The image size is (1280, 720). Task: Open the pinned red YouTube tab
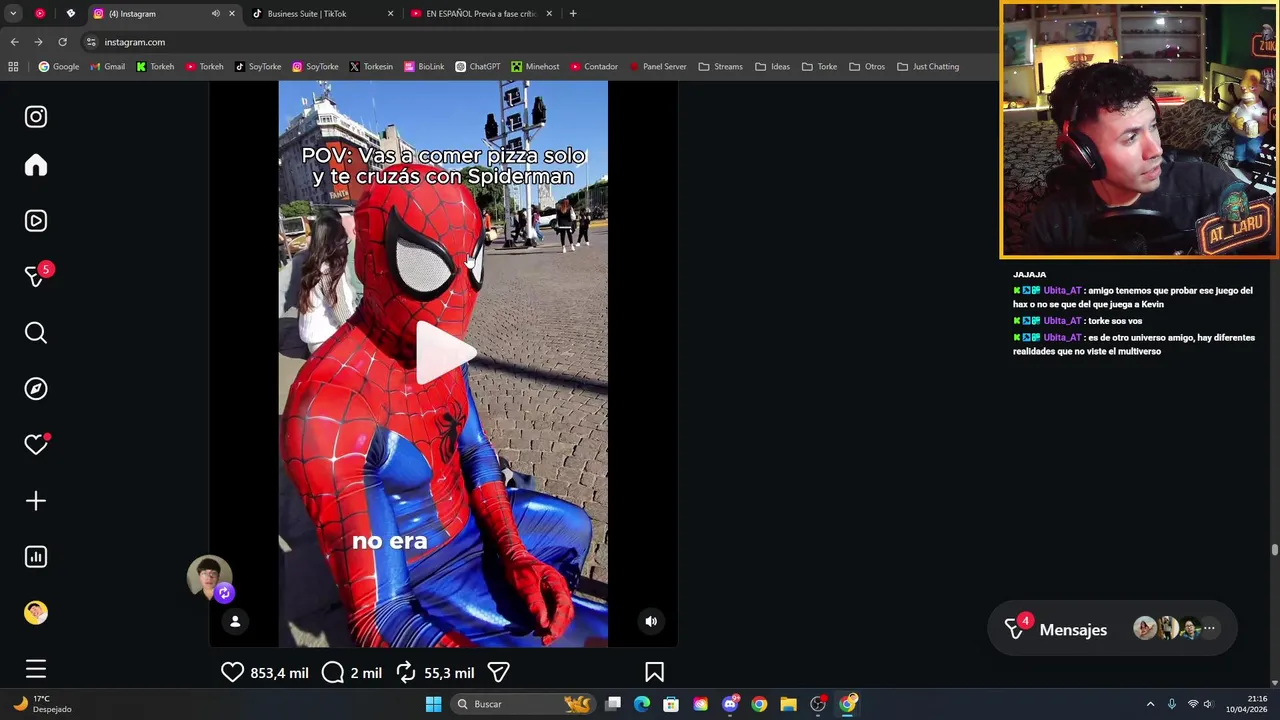[x=40, y=14]
